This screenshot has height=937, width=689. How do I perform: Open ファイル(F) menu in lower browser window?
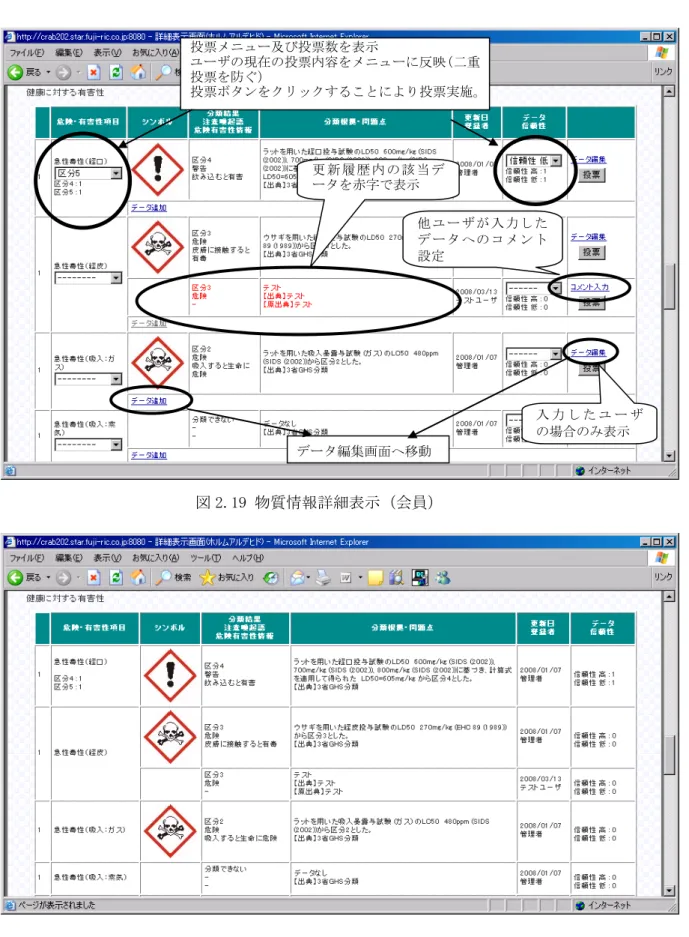pos(27,558)
